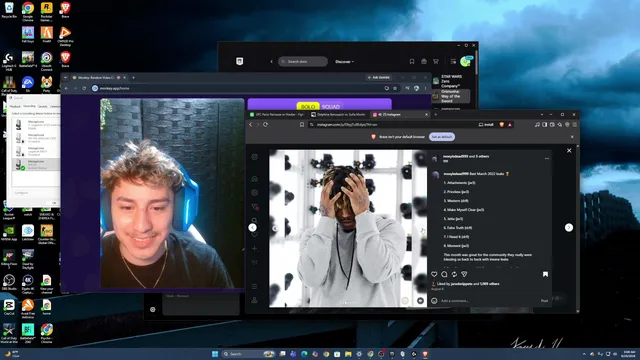Switch to the UFC Paris tab in Brave
640x360 pixels.
[277, 115]
